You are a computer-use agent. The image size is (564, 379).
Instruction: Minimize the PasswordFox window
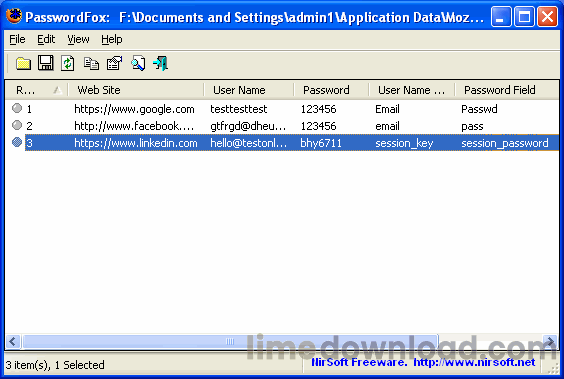pos(501,17)
